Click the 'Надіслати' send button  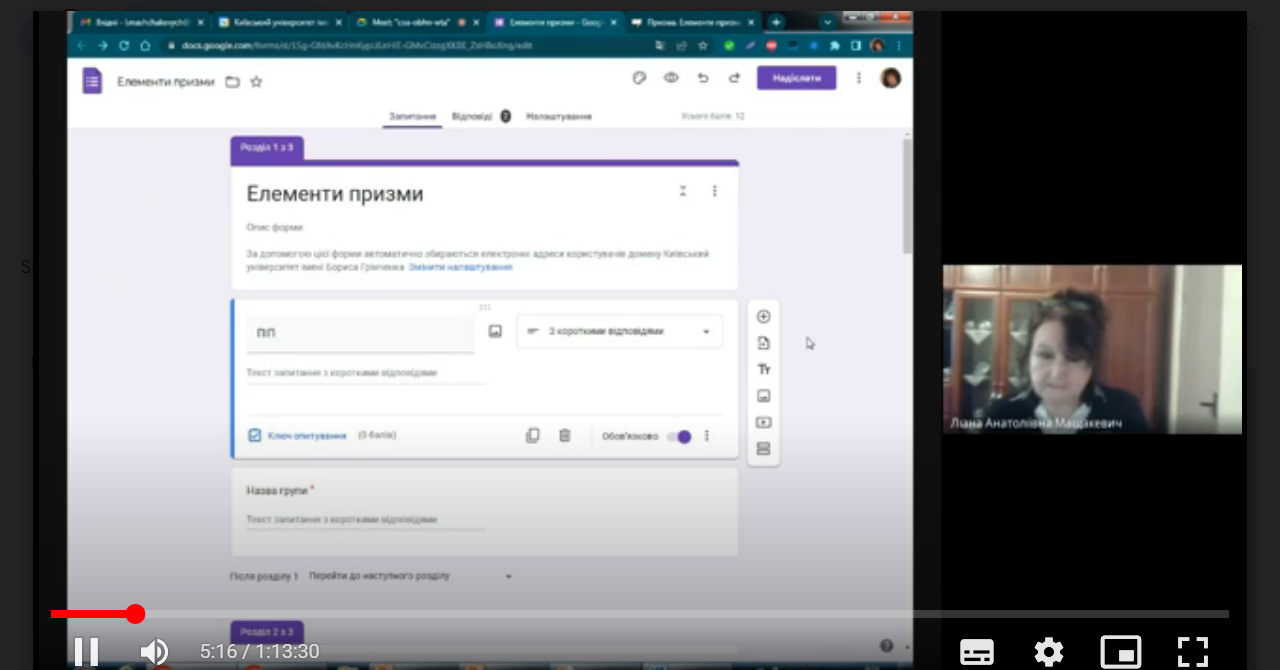(796, 78)
